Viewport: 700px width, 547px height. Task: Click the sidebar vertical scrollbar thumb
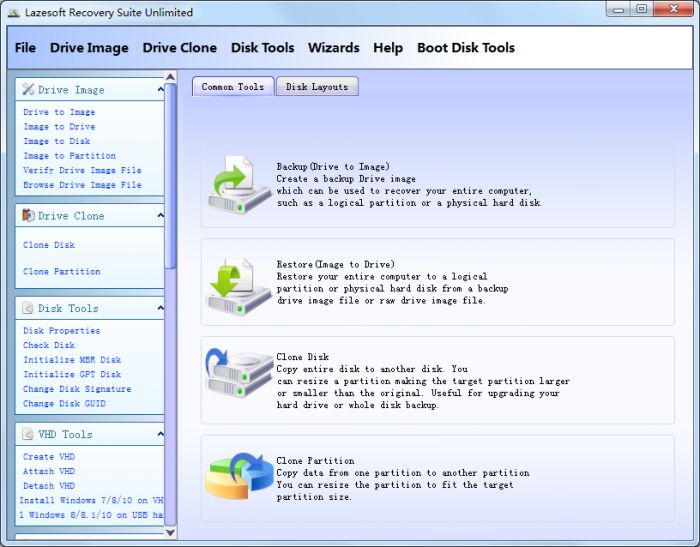171,175
